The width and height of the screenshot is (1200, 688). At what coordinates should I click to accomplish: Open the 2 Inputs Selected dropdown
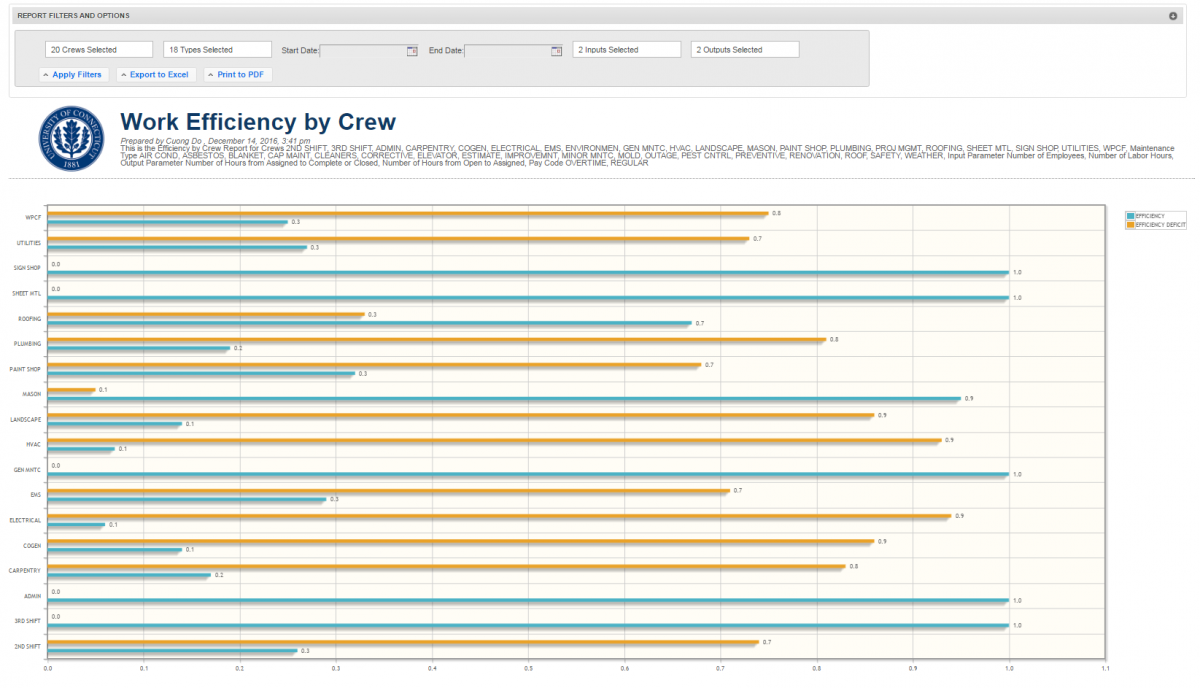click(626, 49)
